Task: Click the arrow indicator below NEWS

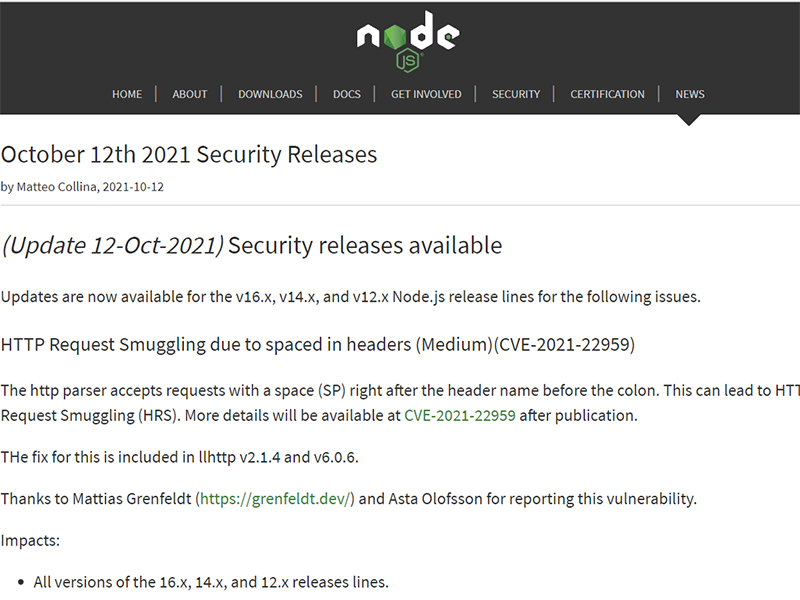Action: tap(689, 120)
